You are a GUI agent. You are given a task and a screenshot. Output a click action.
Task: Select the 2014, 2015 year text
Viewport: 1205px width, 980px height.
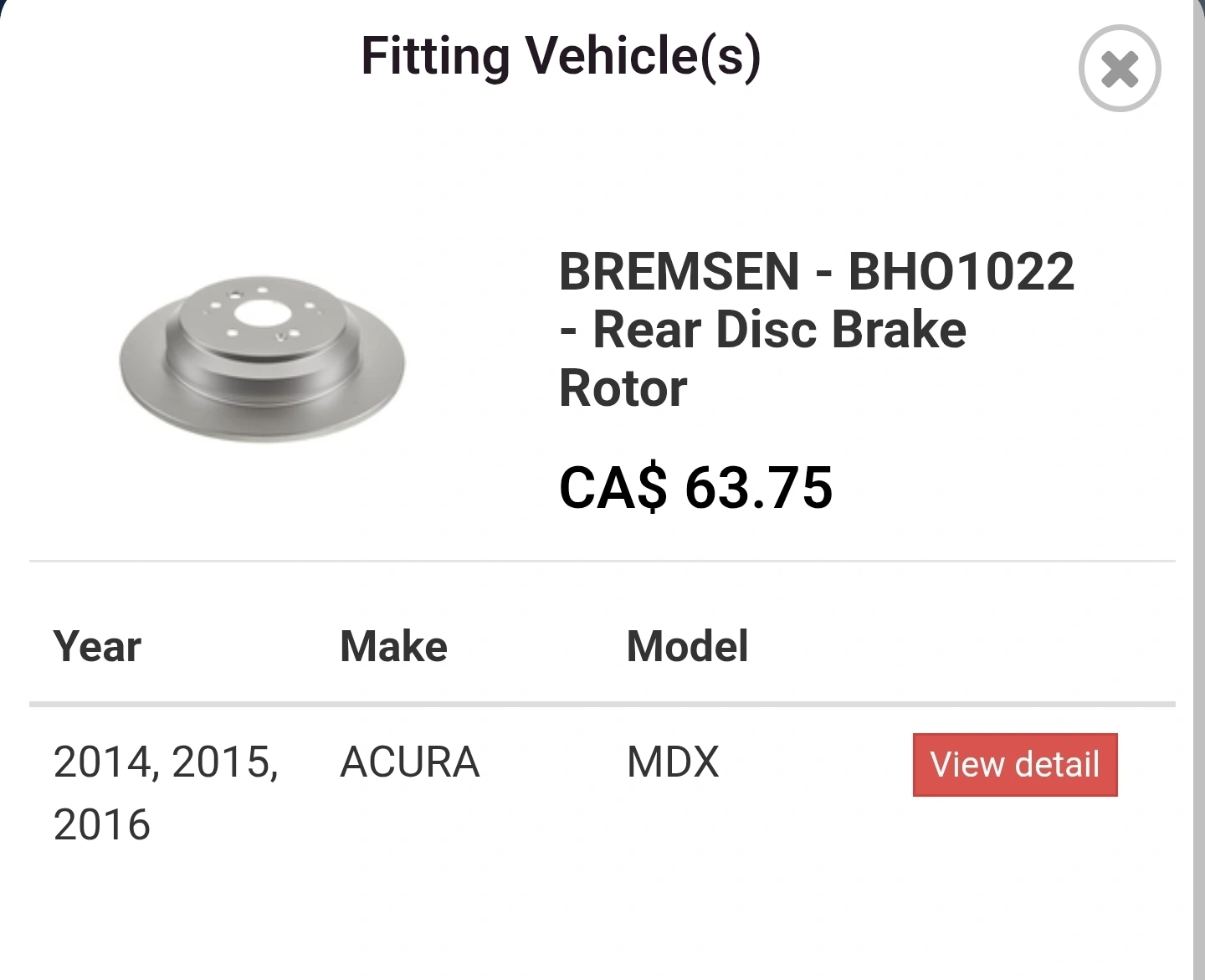pos(166,762)
